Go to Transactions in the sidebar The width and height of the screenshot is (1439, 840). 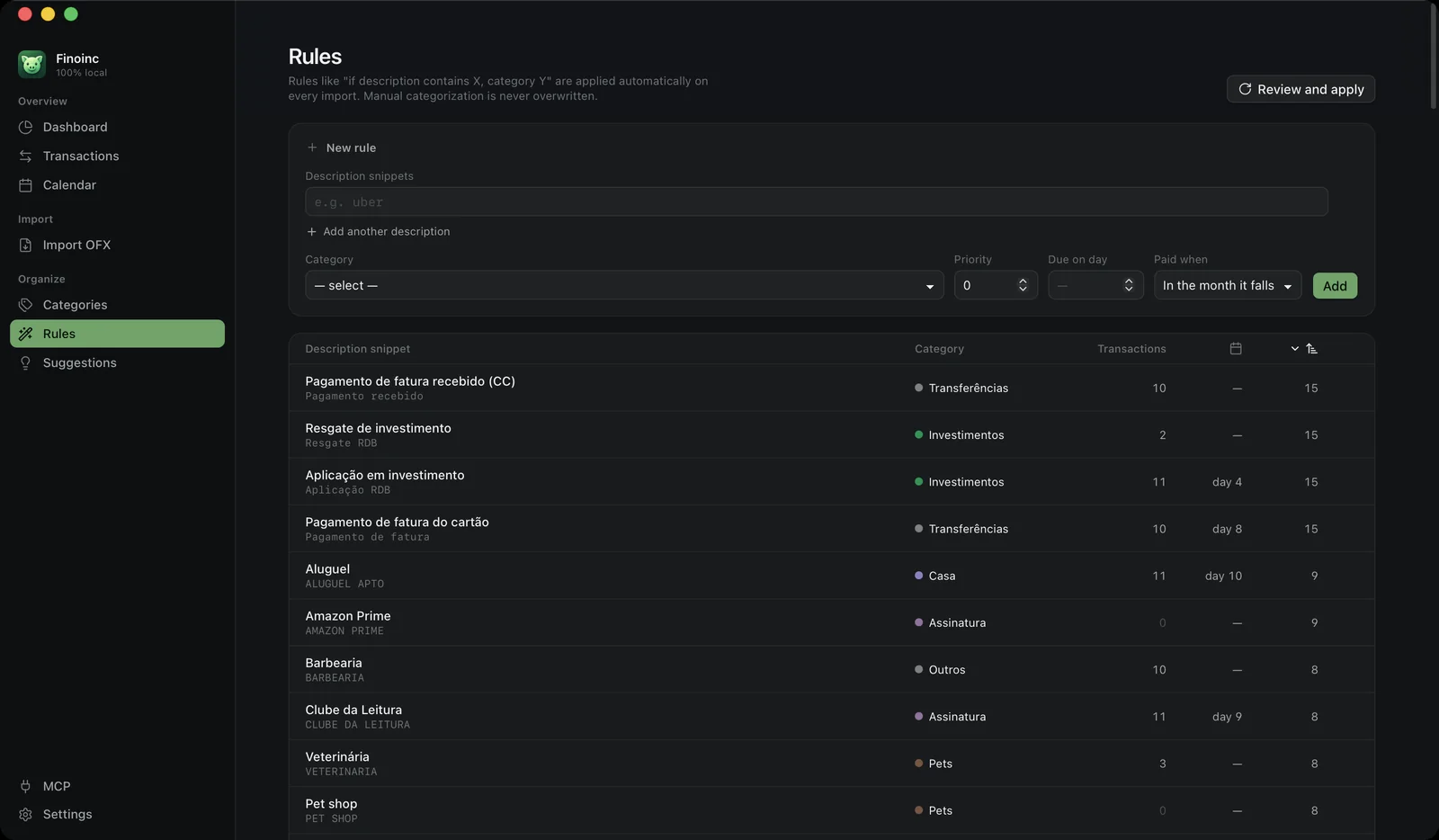click(x=117, y=156)
